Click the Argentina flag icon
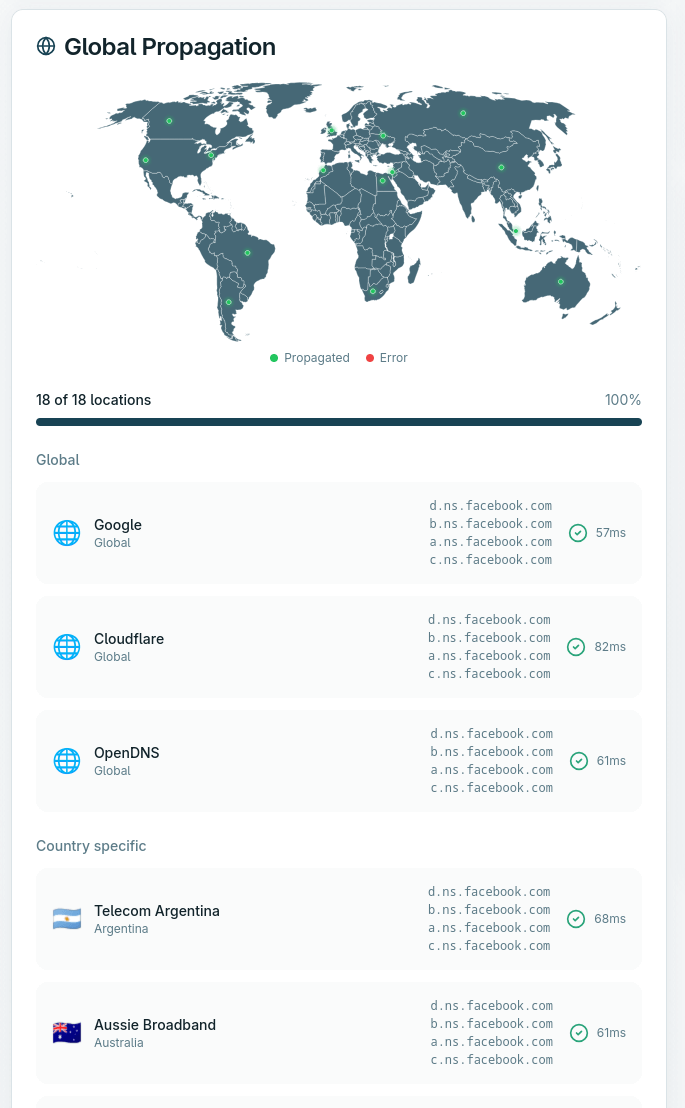 click(x=67, y=919)
